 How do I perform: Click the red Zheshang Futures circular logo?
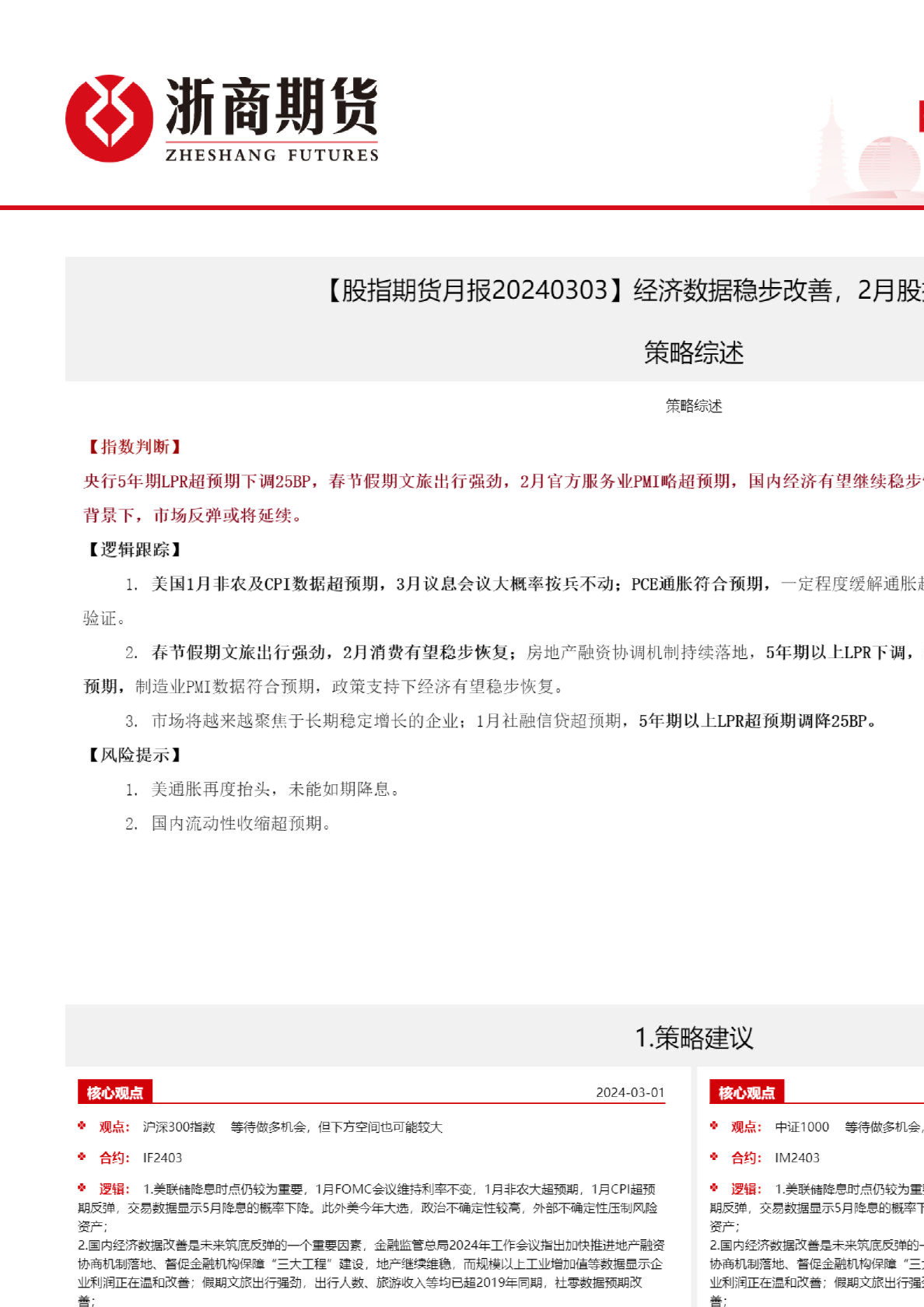109,118
